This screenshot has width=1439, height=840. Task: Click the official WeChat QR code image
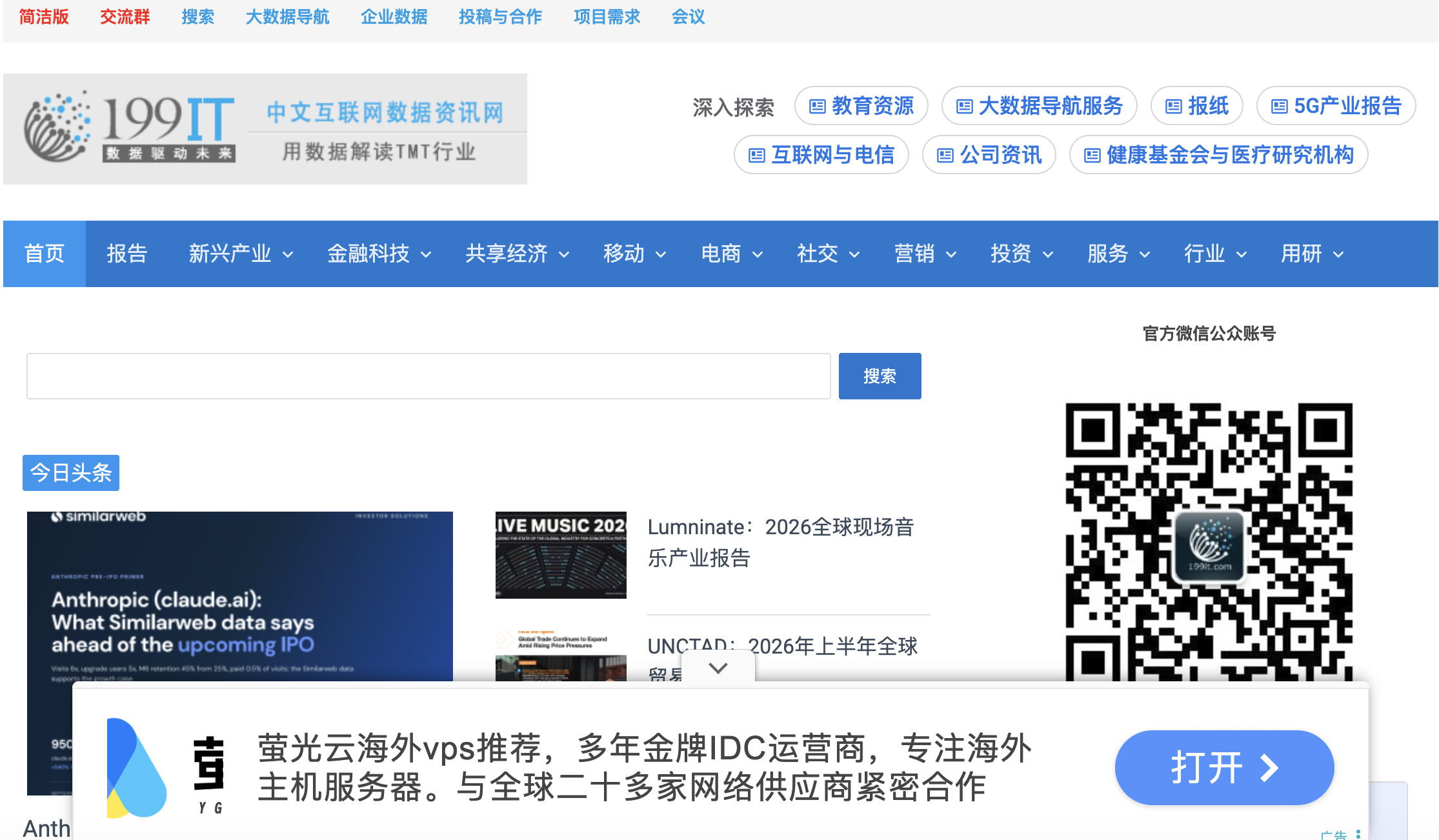point(1209,542)
